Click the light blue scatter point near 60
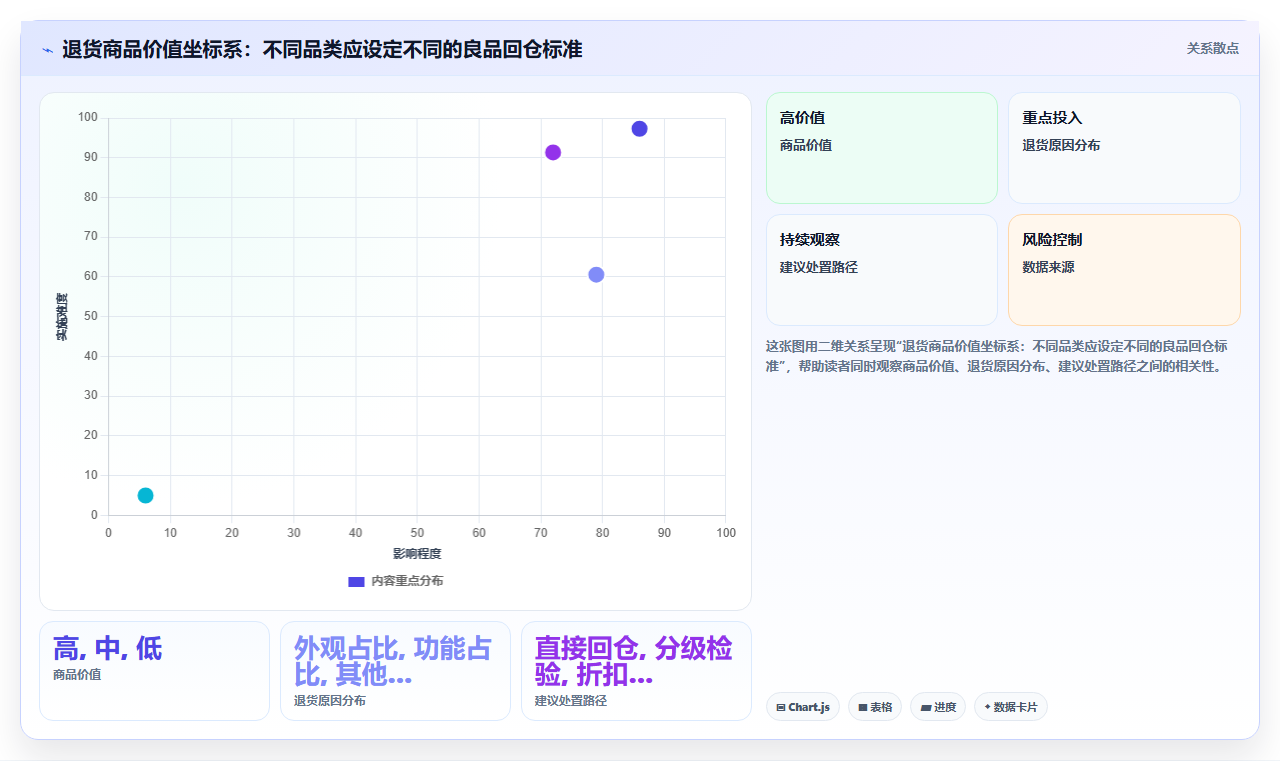Image resolution: width=1280 pixels, height=761 pixels. (596, 275)
